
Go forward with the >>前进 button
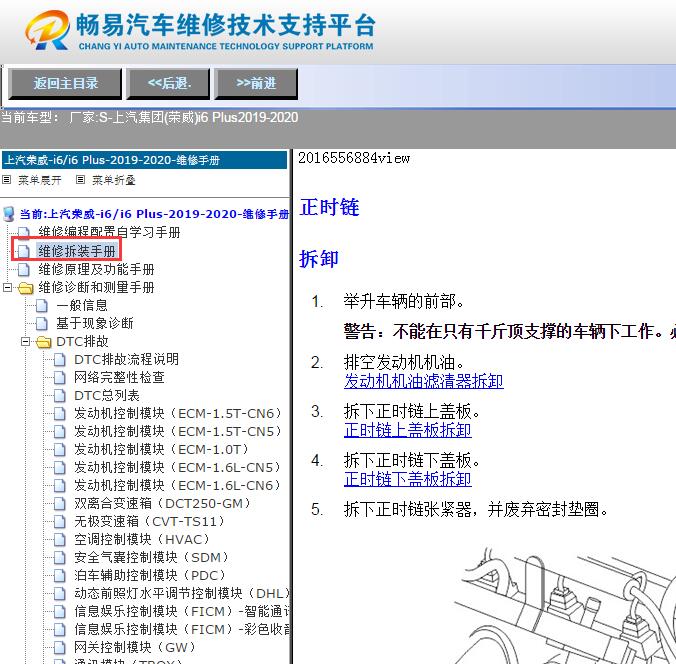pos(256,84)
